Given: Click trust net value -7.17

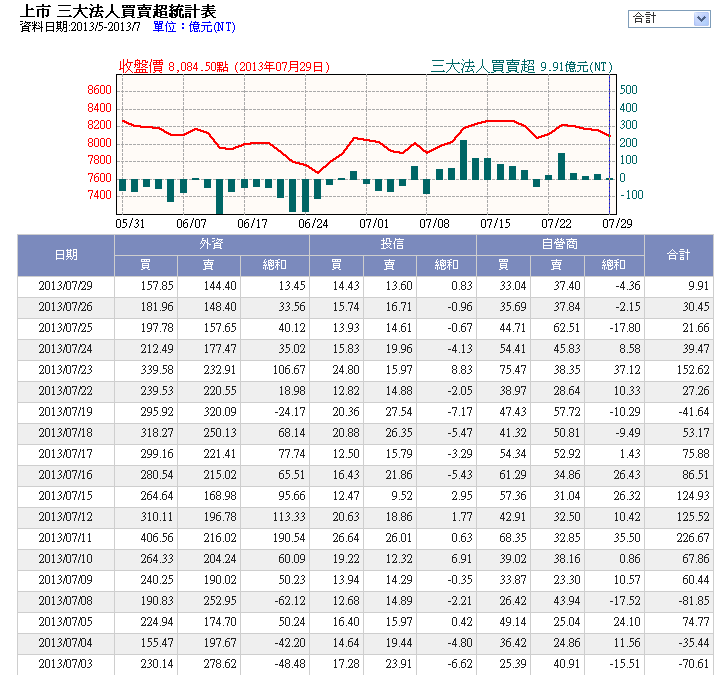Looking at the screenshot, I should (460, 412).
